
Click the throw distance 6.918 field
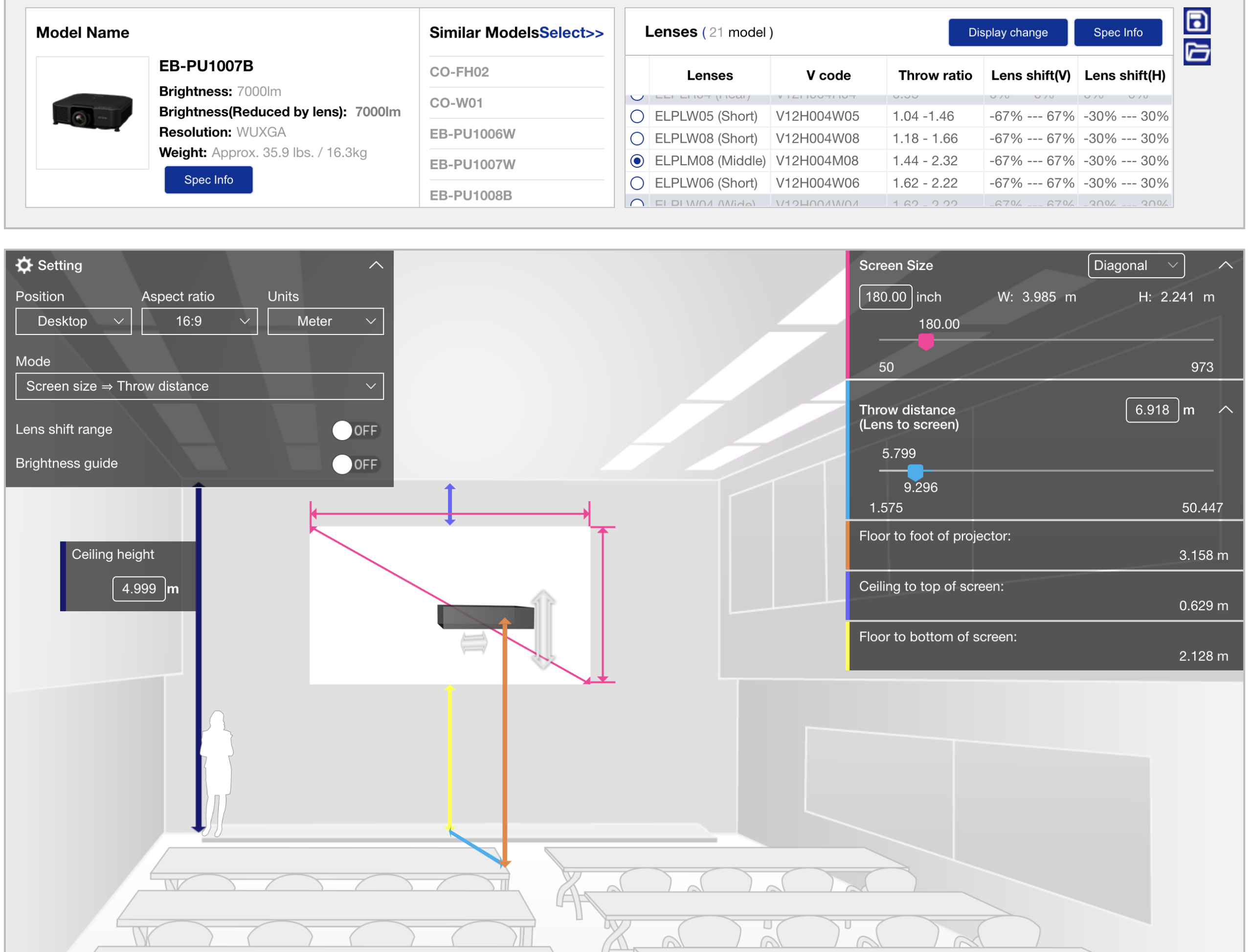pos(1152,410)
